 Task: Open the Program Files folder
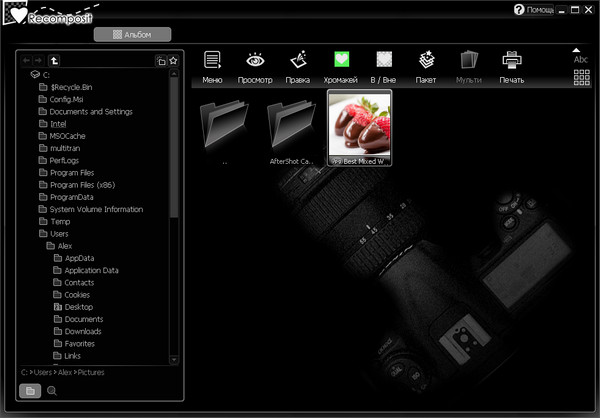tap(66, 173)
